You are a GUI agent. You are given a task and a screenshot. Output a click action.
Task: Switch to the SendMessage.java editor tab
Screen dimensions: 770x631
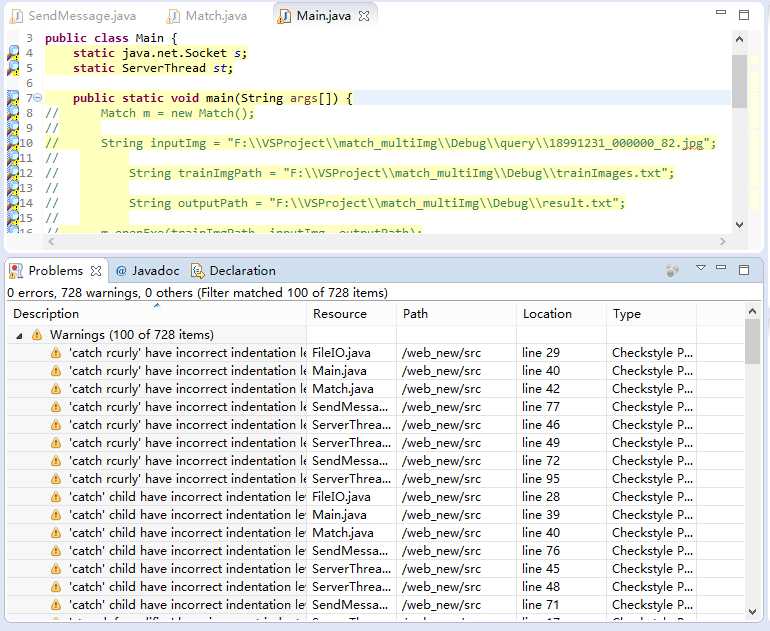(74, 16)
